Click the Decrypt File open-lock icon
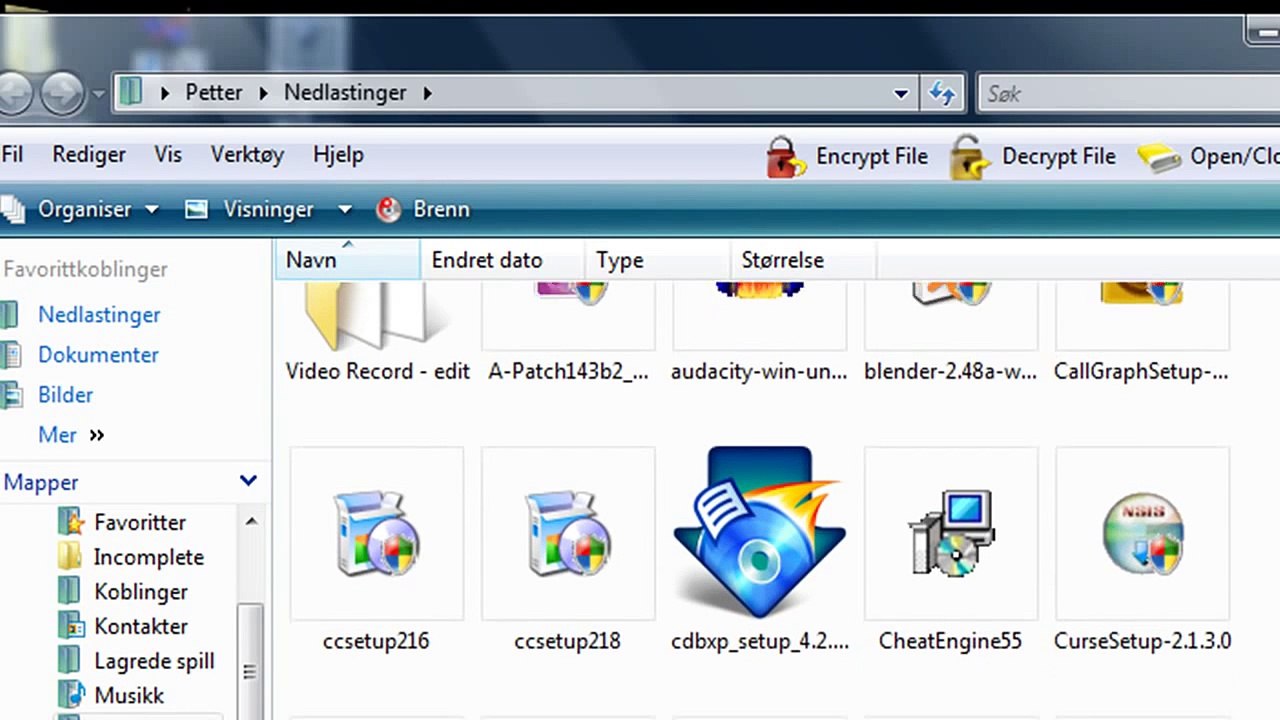 pos(971,157)
